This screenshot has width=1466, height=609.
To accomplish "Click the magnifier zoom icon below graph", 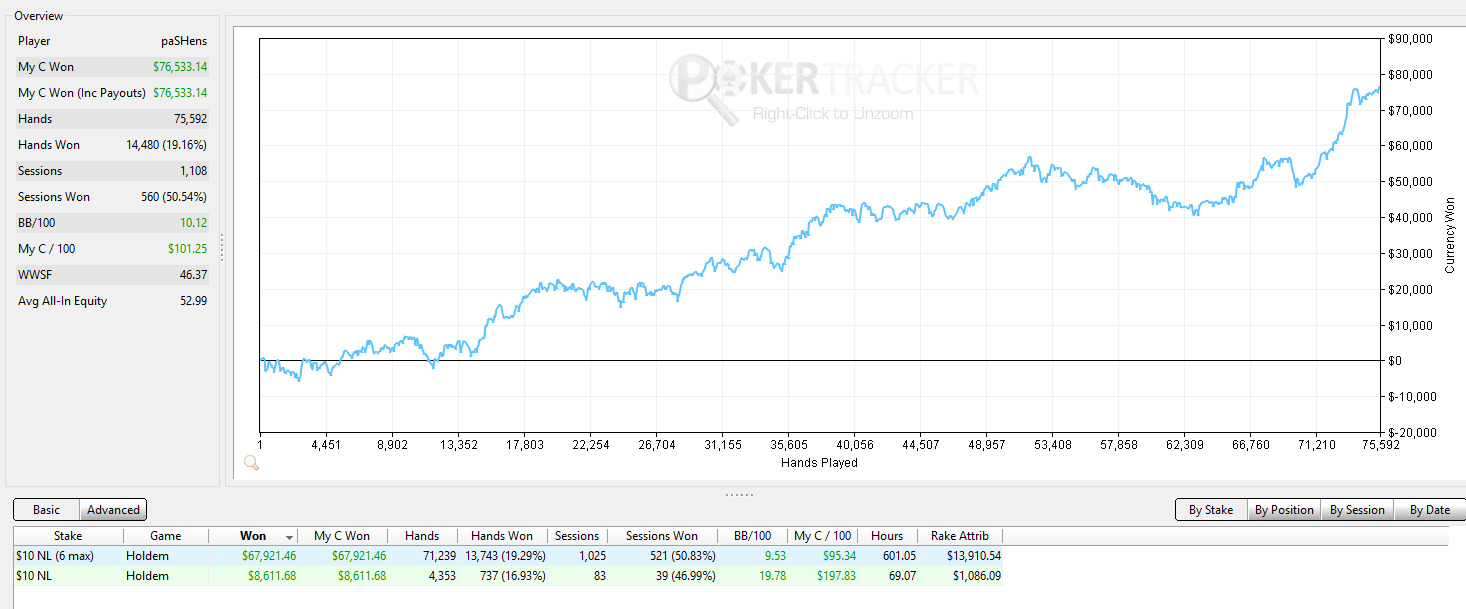I will (x=252, y=463).
